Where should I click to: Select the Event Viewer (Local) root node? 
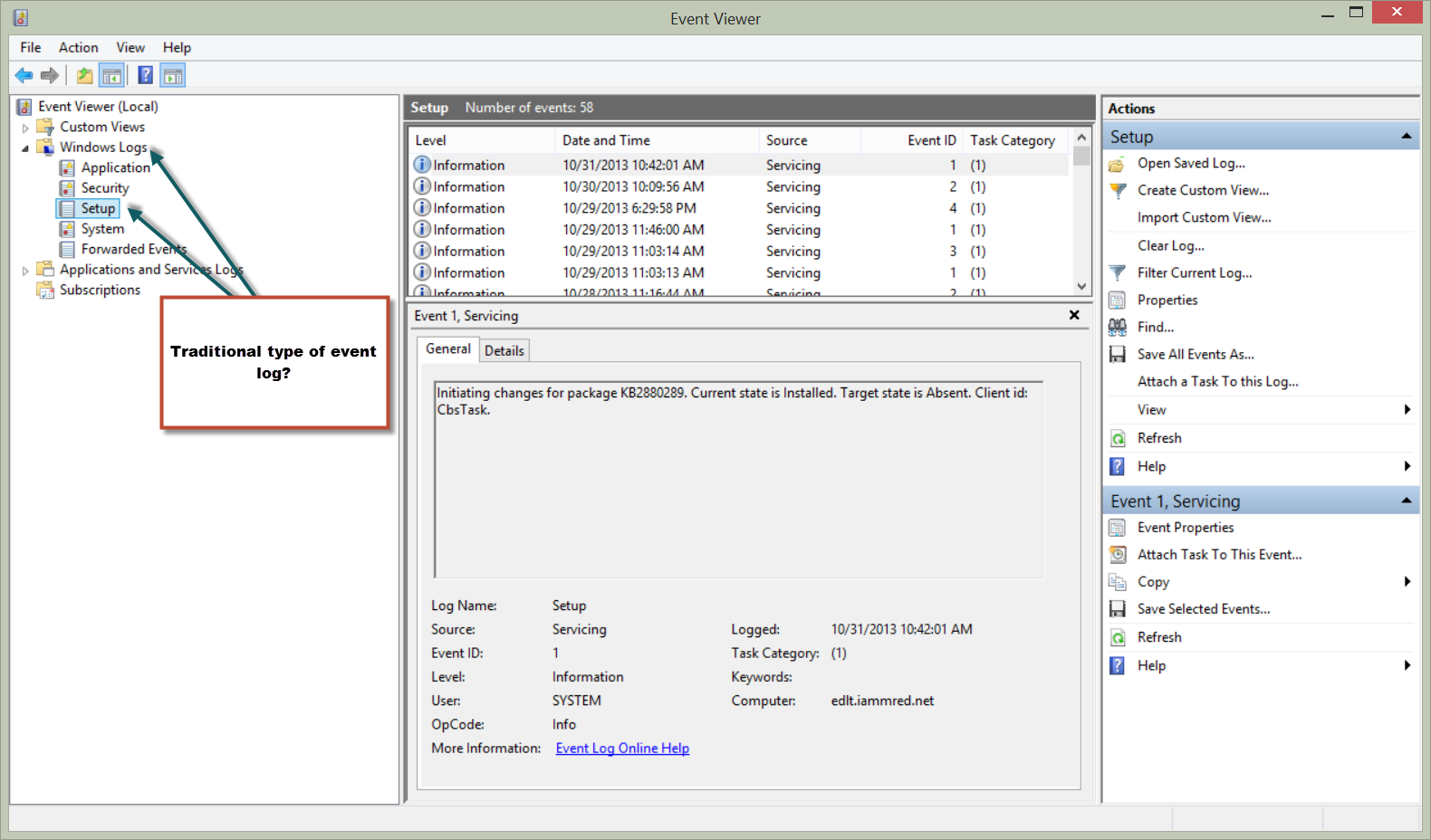(98, 107)
